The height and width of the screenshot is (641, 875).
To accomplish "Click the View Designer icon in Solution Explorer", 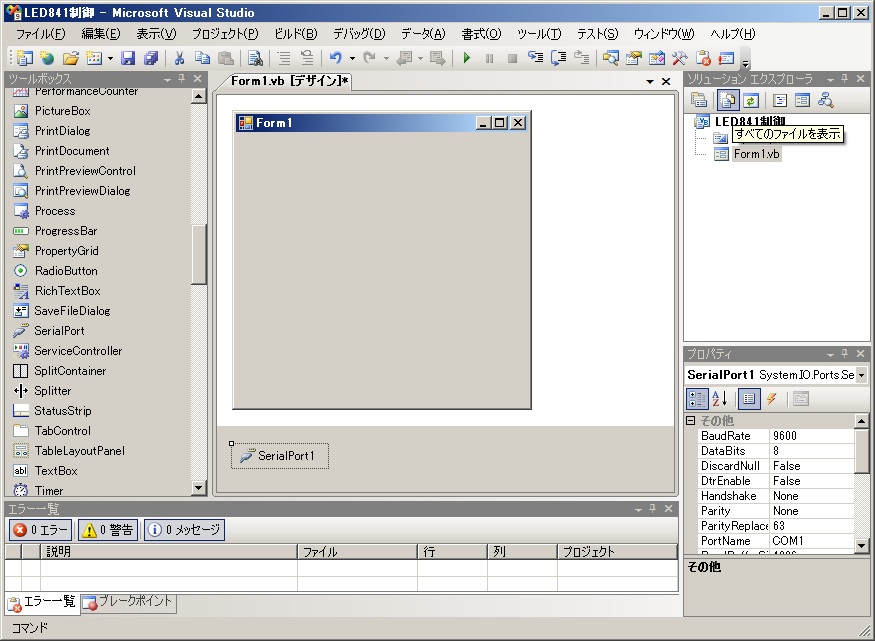I will click(x=802, y=100).
